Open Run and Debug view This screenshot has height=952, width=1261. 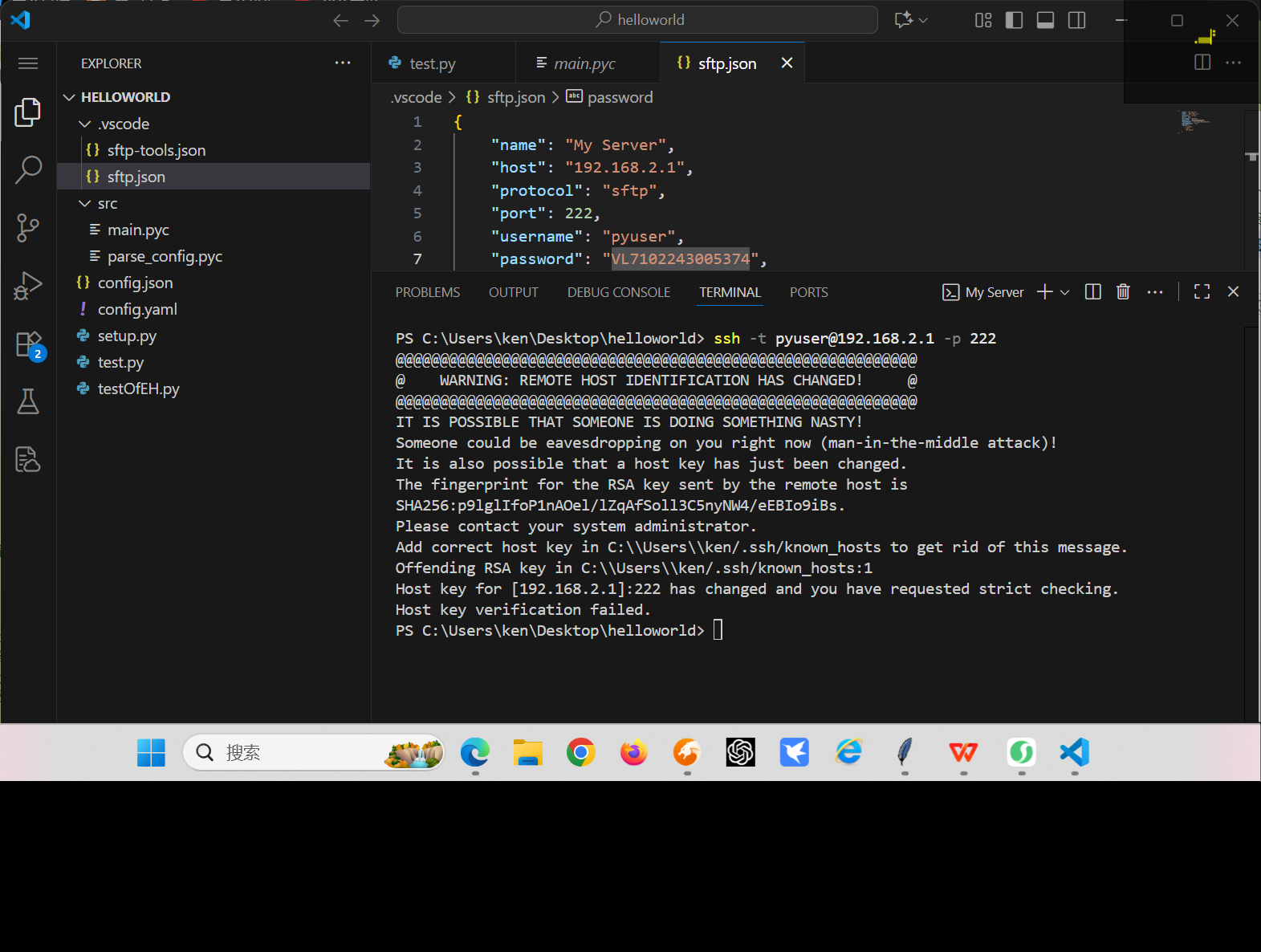click(x=28, y=286)
